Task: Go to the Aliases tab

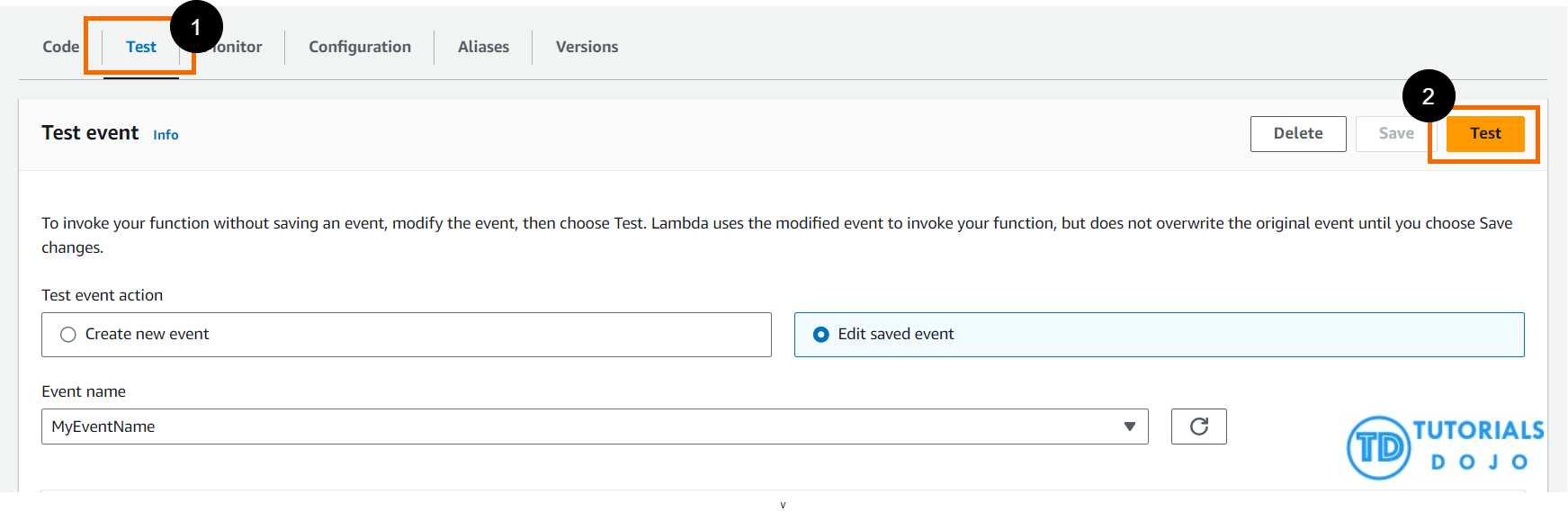Action: pos(483,47)
